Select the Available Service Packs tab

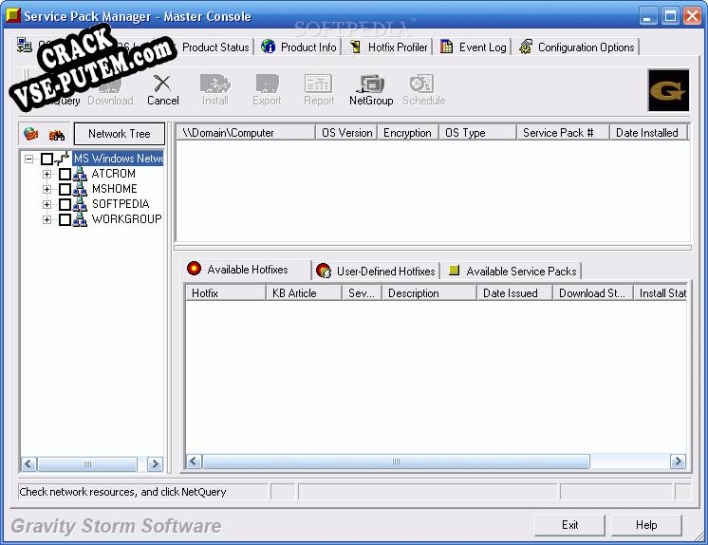(512, 271)
